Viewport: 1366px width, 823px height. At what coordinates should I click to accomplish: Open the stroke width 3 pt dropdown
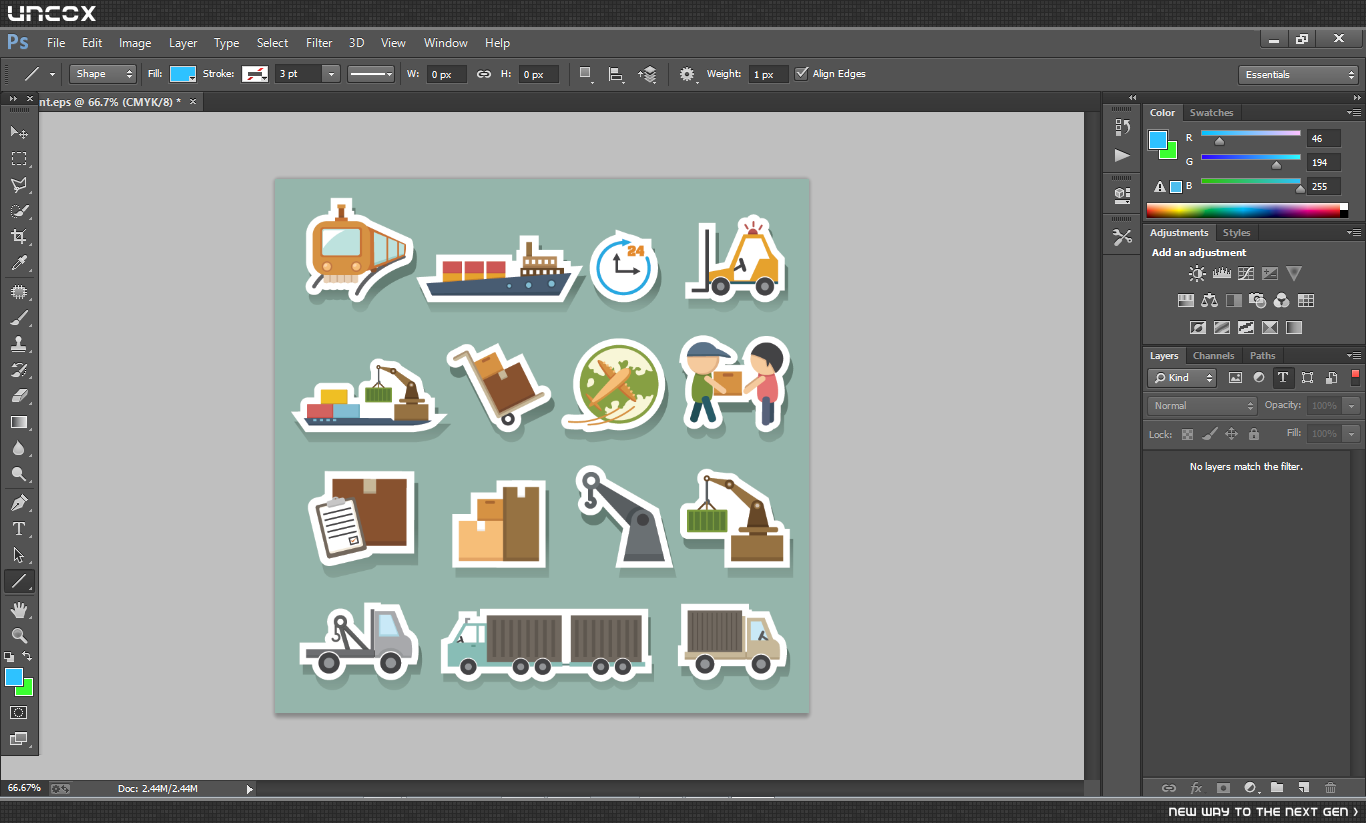(x=331, y=74)
